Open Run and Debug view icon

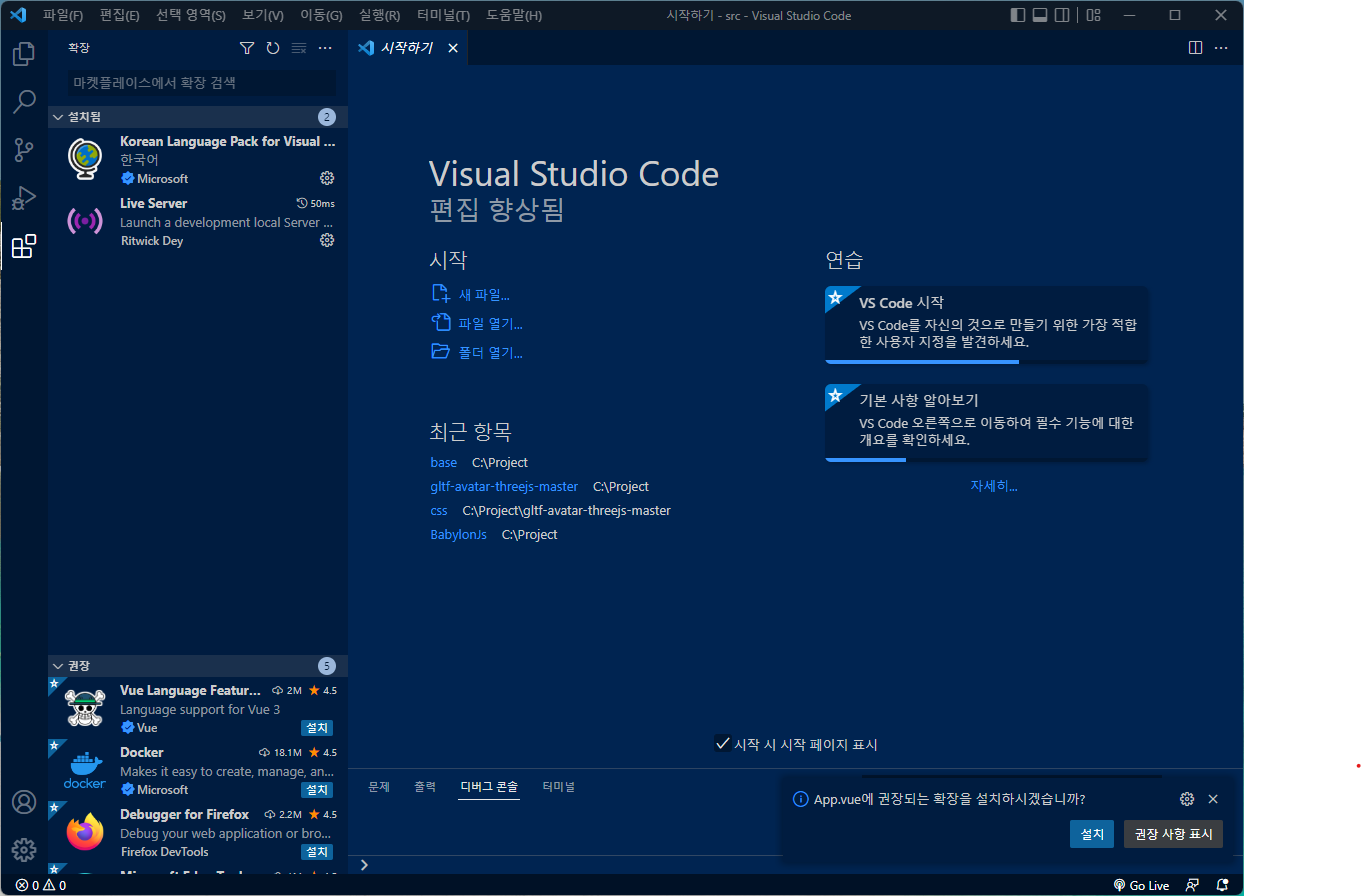tap(24, 198)
